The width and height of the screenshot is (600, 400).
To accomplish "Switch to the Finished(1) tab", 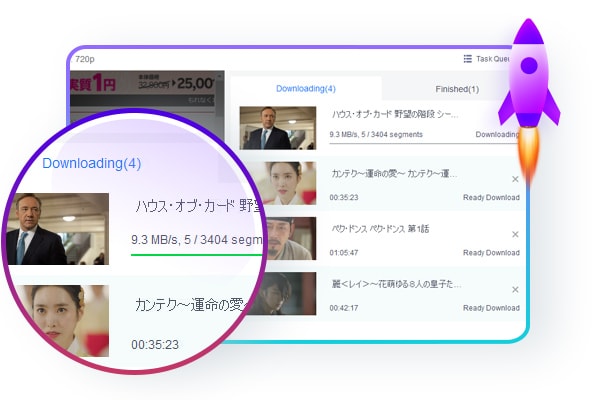I will click(457, 89).
